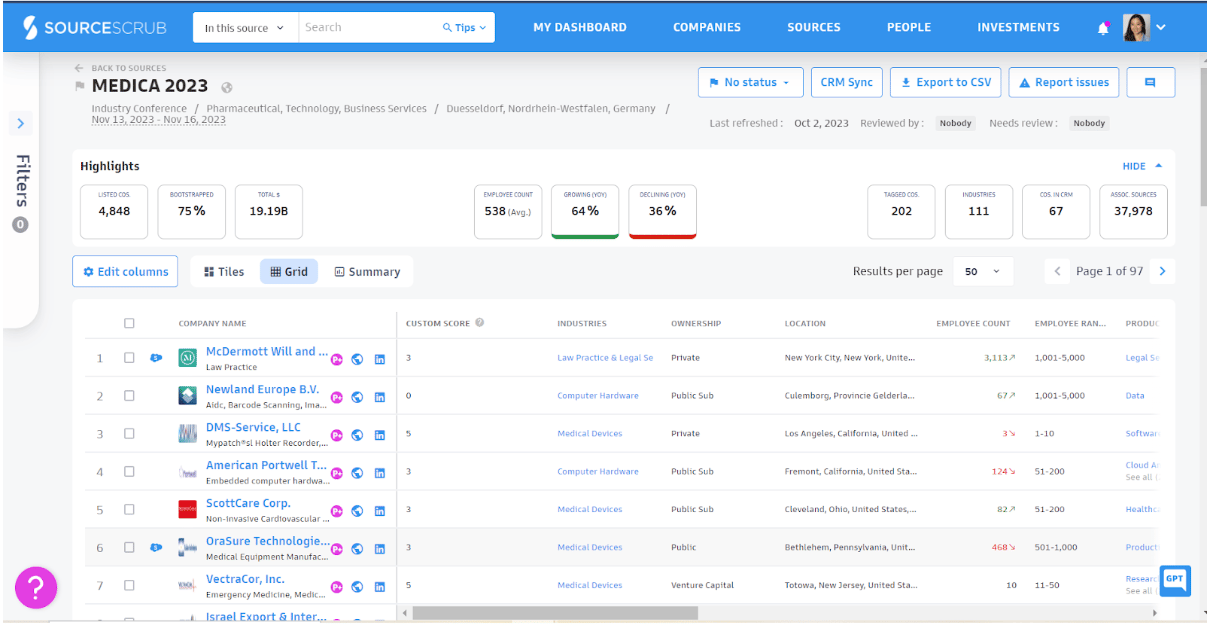The height and width of the screenshot is (629, 1209).
Task: Go to next page arrow
Action: [1162, 271]
